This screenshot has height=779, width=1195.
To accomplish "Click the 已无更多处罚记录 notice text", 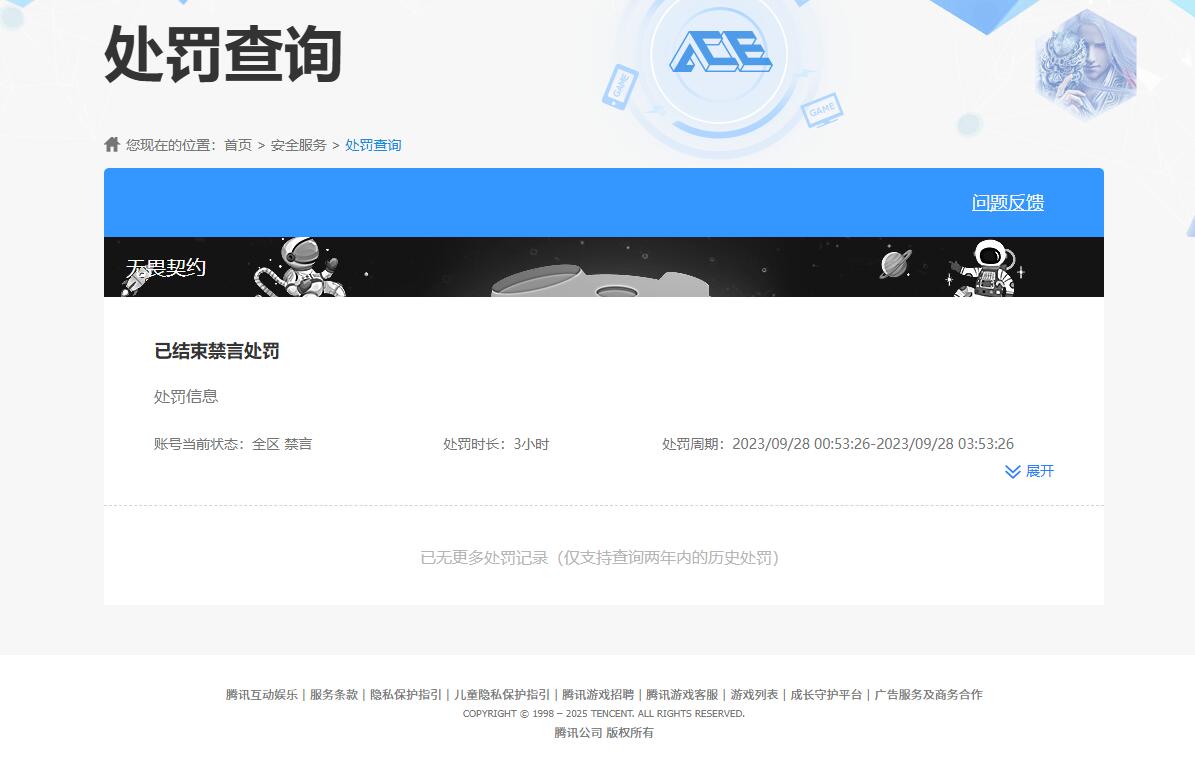I will pos(600,557).
